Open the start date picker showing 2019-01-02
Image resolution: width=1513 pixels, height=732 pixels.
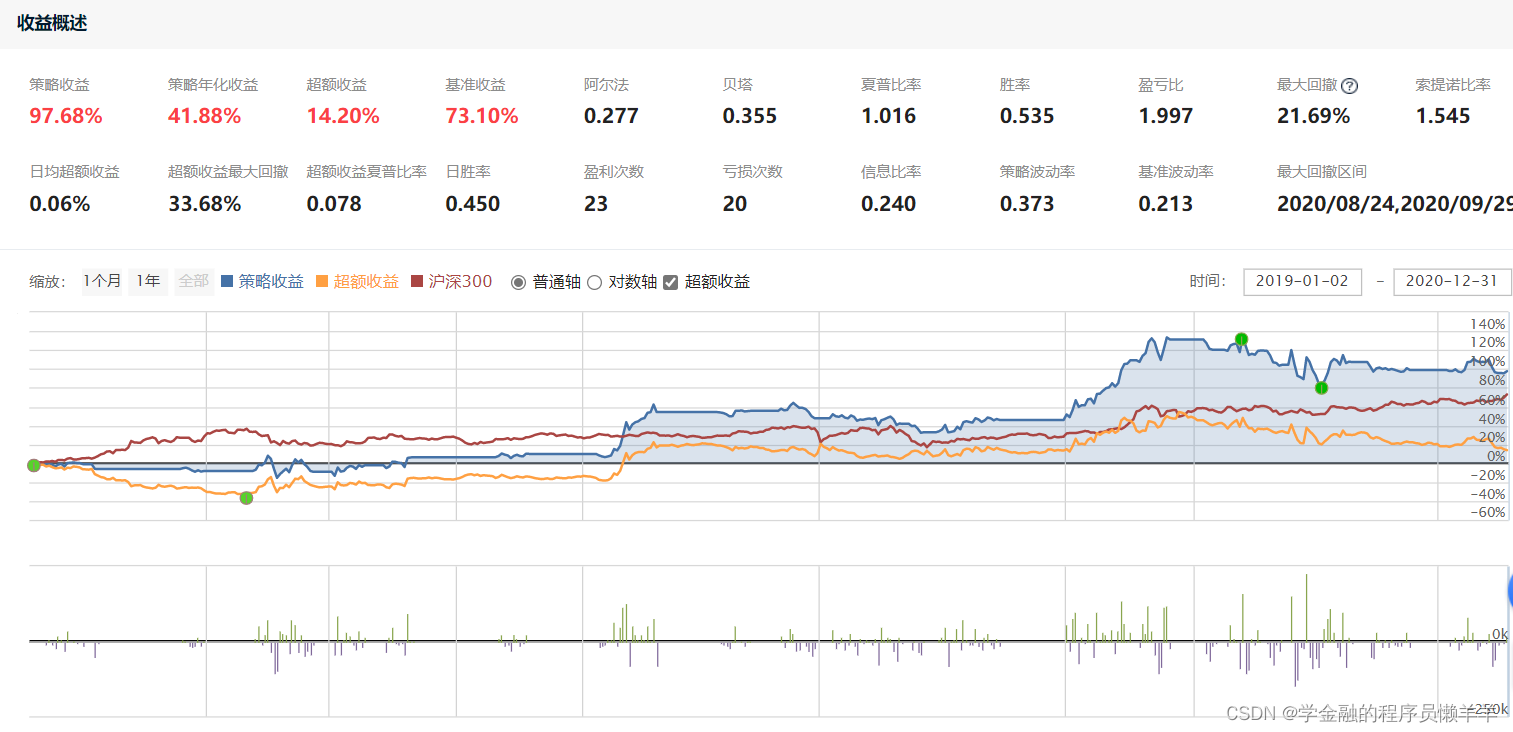tap(1302, 282)
